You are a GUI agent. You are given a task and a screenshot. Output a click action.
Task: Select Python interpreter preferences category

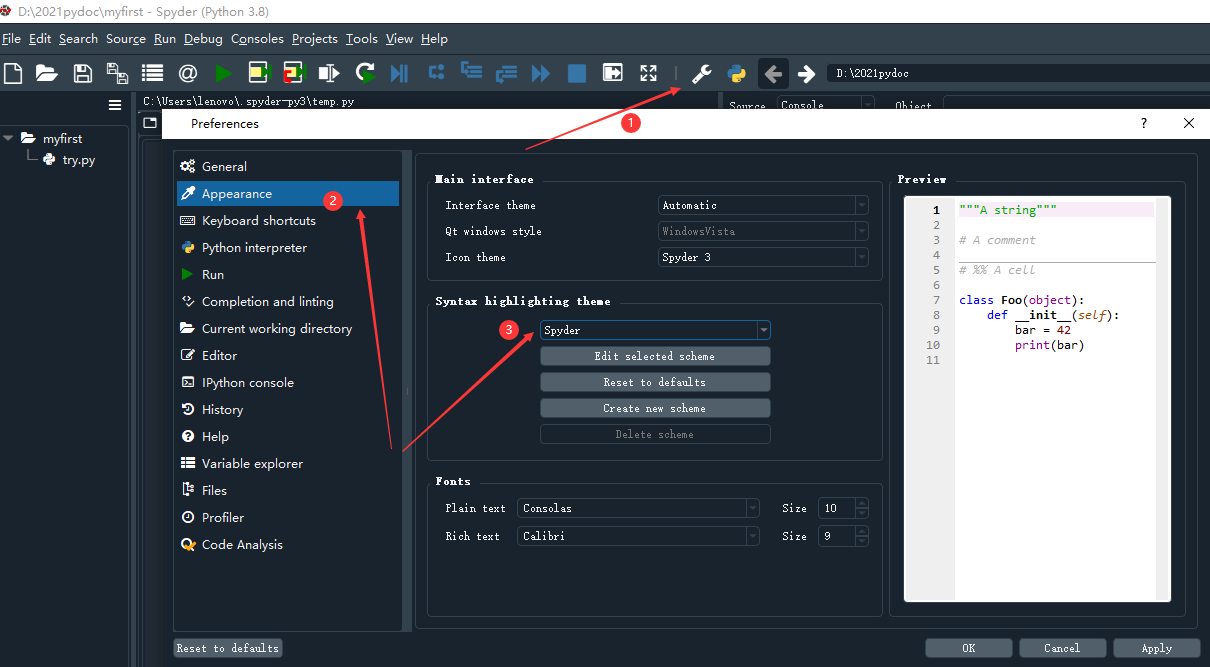[287, 248]
